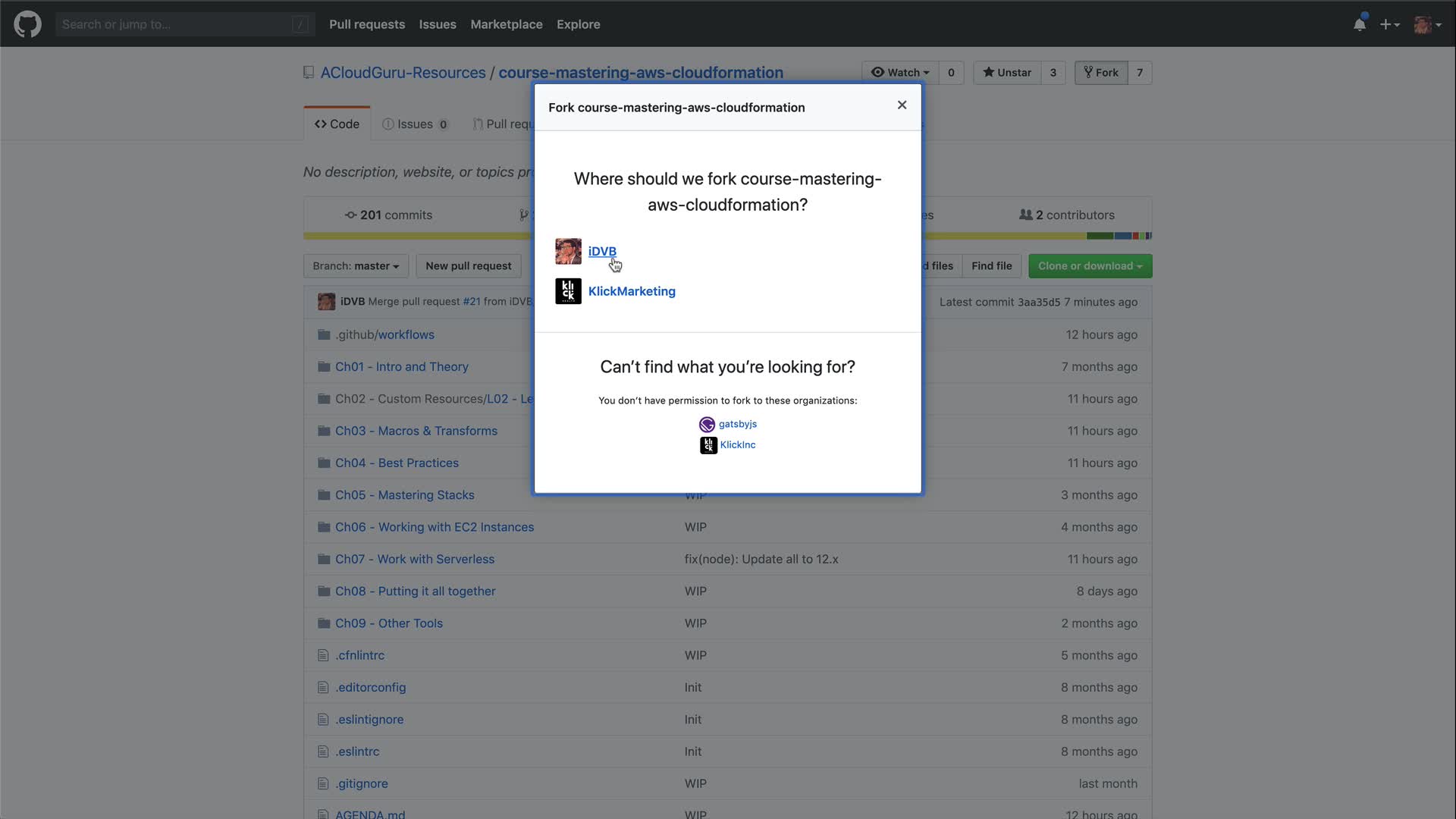Image resolution: width=1456 pixels, height=819 pixels.
Task: Click the folder icon for Ch04
Action: [324, 463]
